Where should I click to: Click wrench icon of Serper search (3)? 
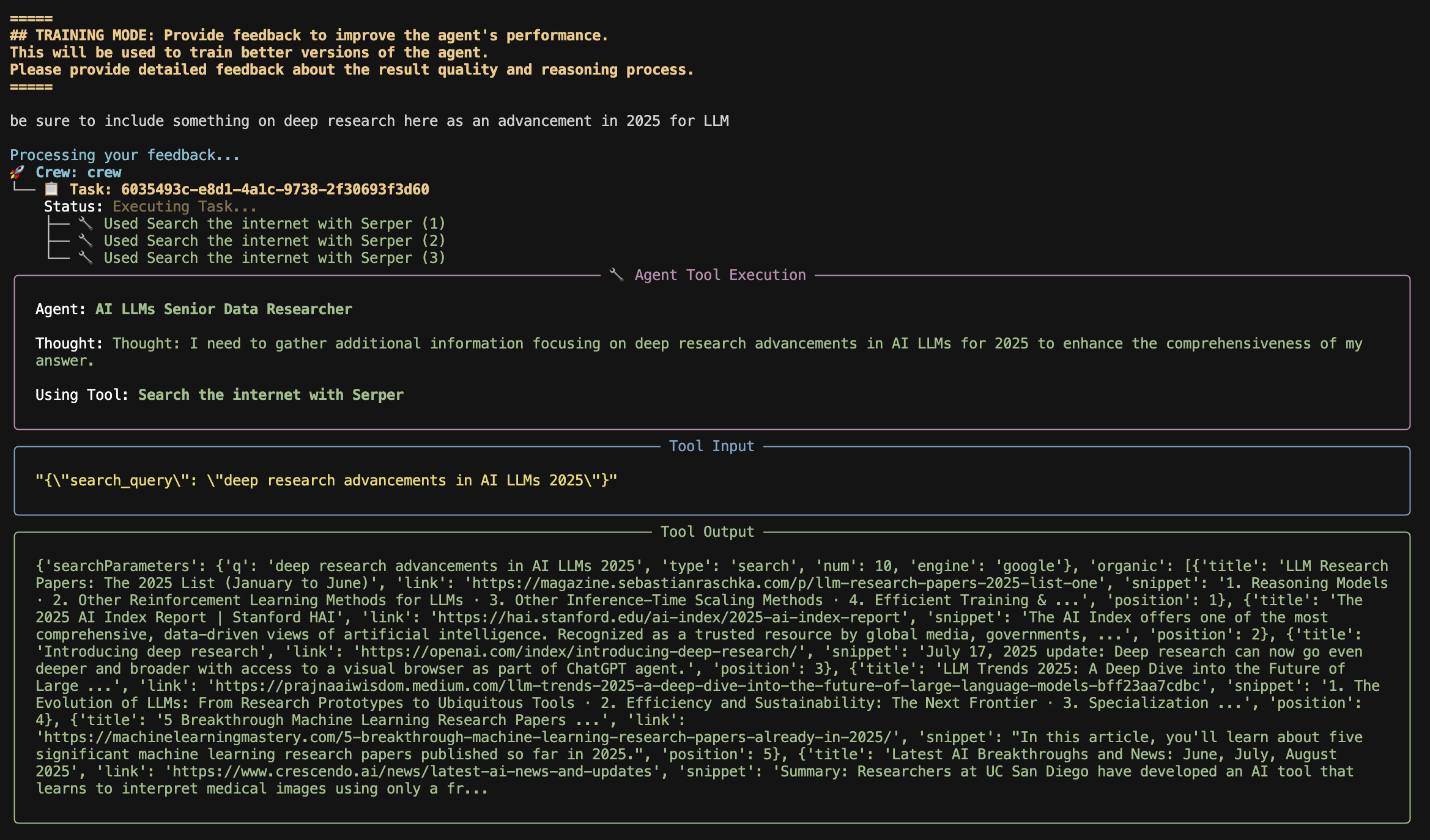pyautogui.click(x=86, y=258)
